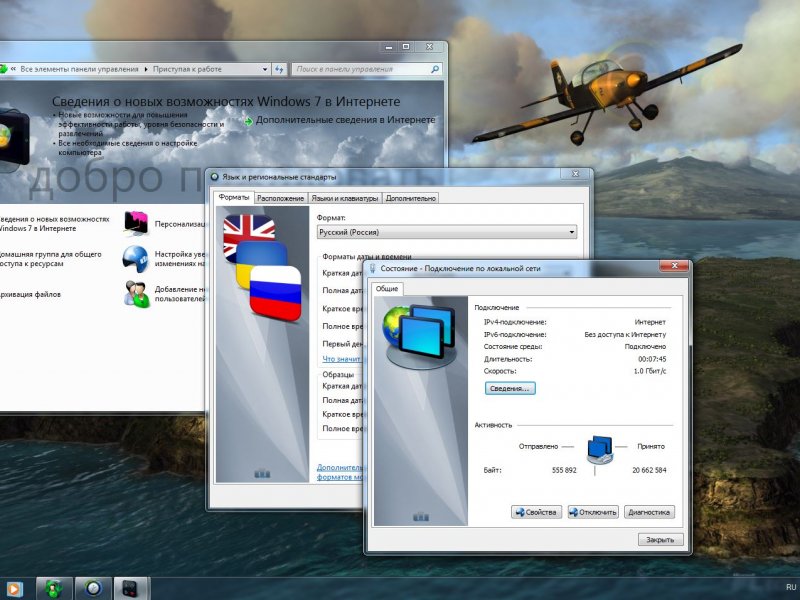Viewport: 800px width, 600px height.
Task: Open the address bar history dropdown arrow
Action: (265, 69)
